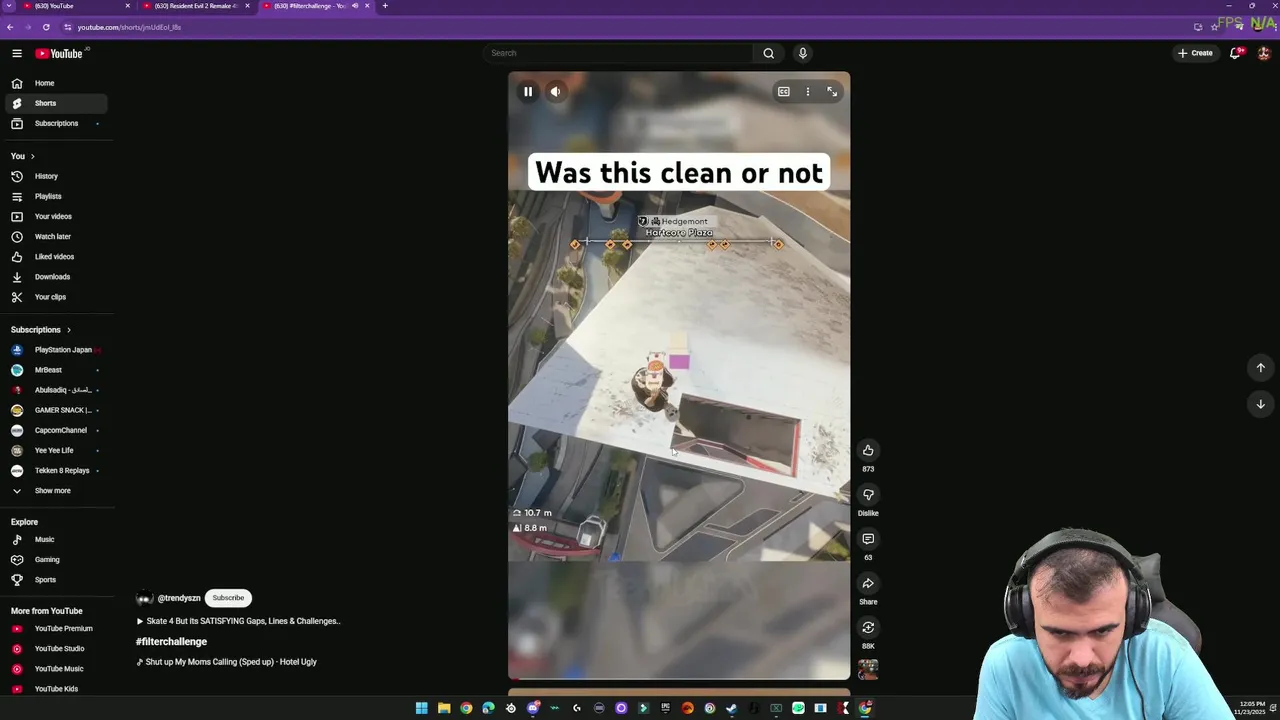Expand Show more subscriptions
The image size is (1280, 720).
54,491
